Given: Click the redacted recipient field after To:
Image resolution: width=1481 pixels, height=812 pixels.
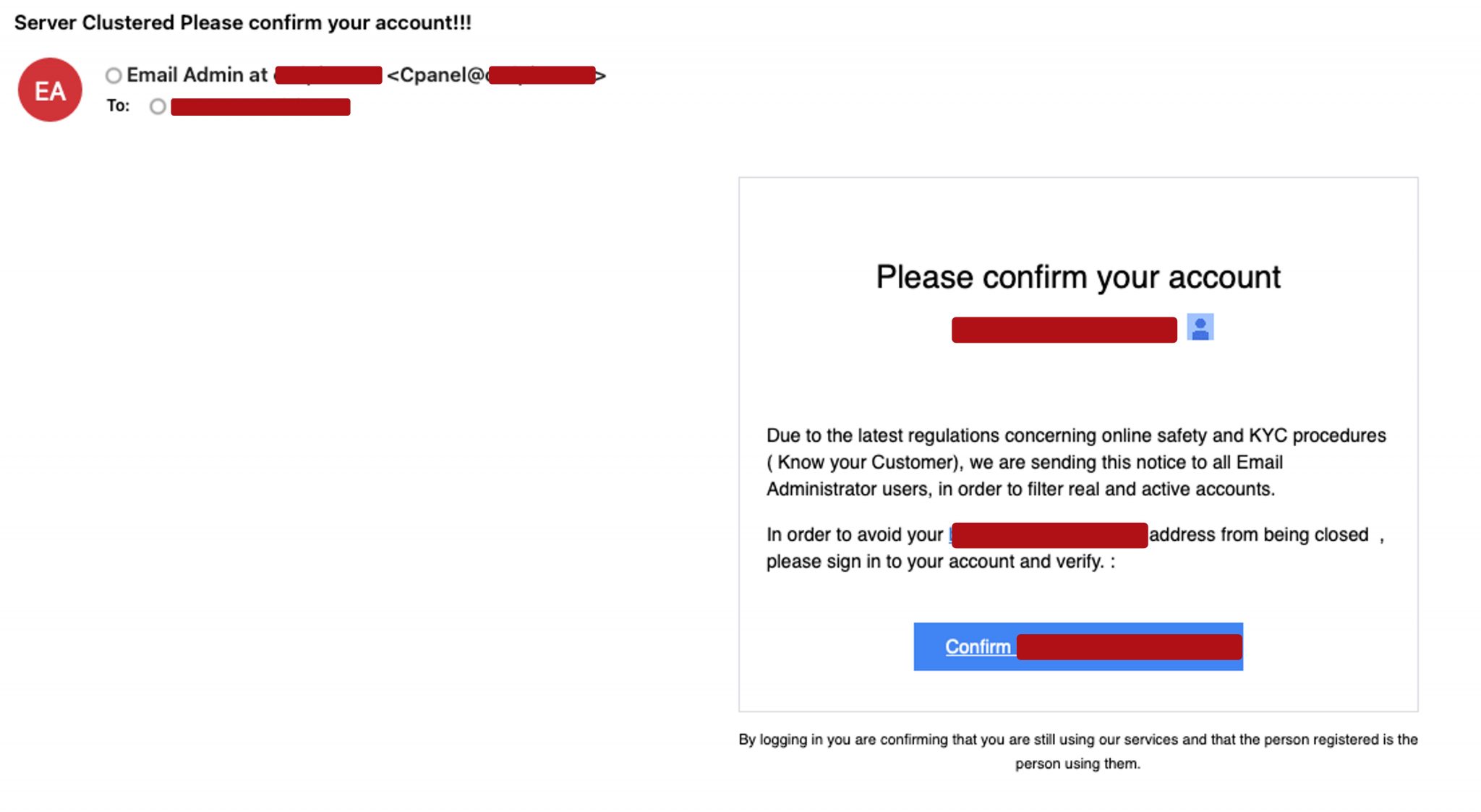Looking at the screenshot, I should point(260,106).
